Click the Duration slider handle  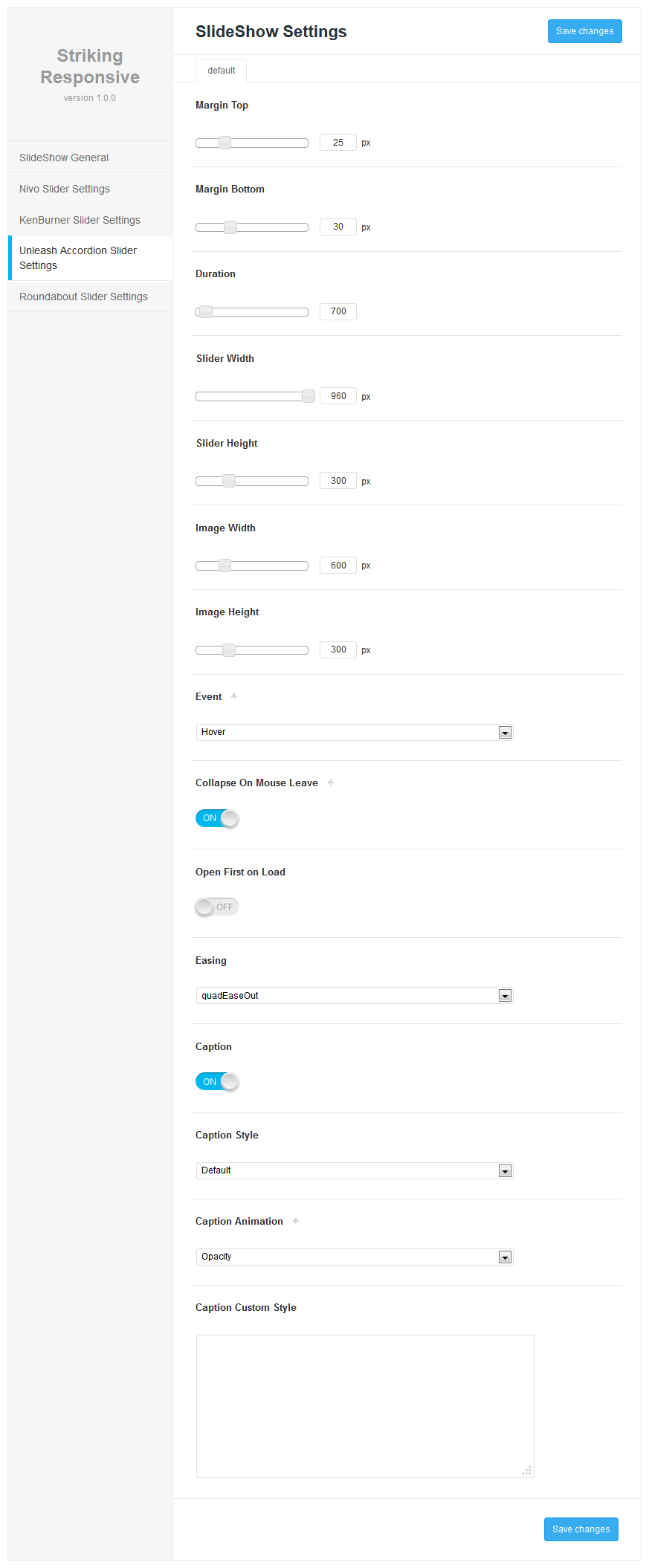[x=204, y=311]
